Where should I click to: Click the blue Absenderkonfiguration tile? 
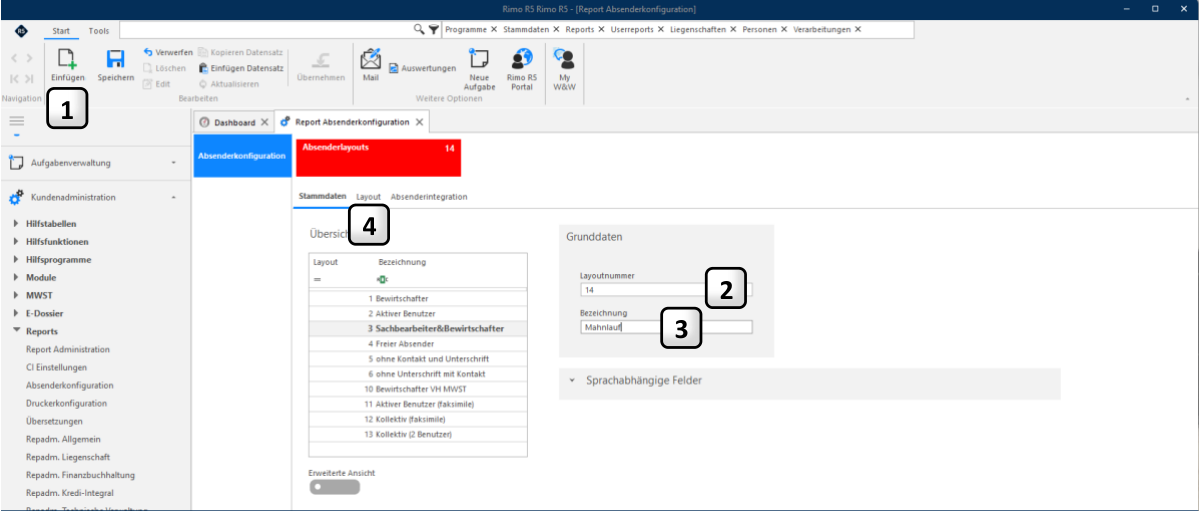click(x=242, y=155)
